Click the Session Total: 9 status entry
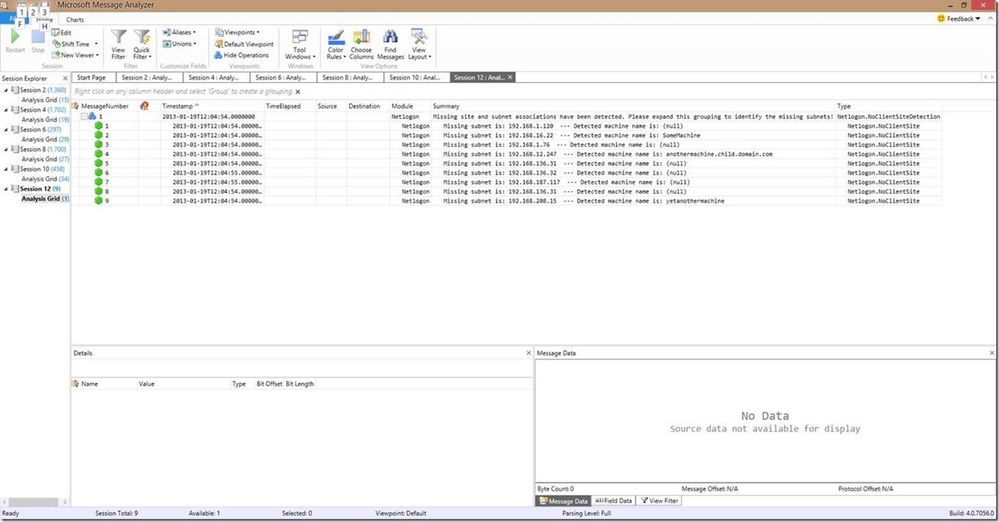This screenshot has height=522, width=999. [117, 513]
